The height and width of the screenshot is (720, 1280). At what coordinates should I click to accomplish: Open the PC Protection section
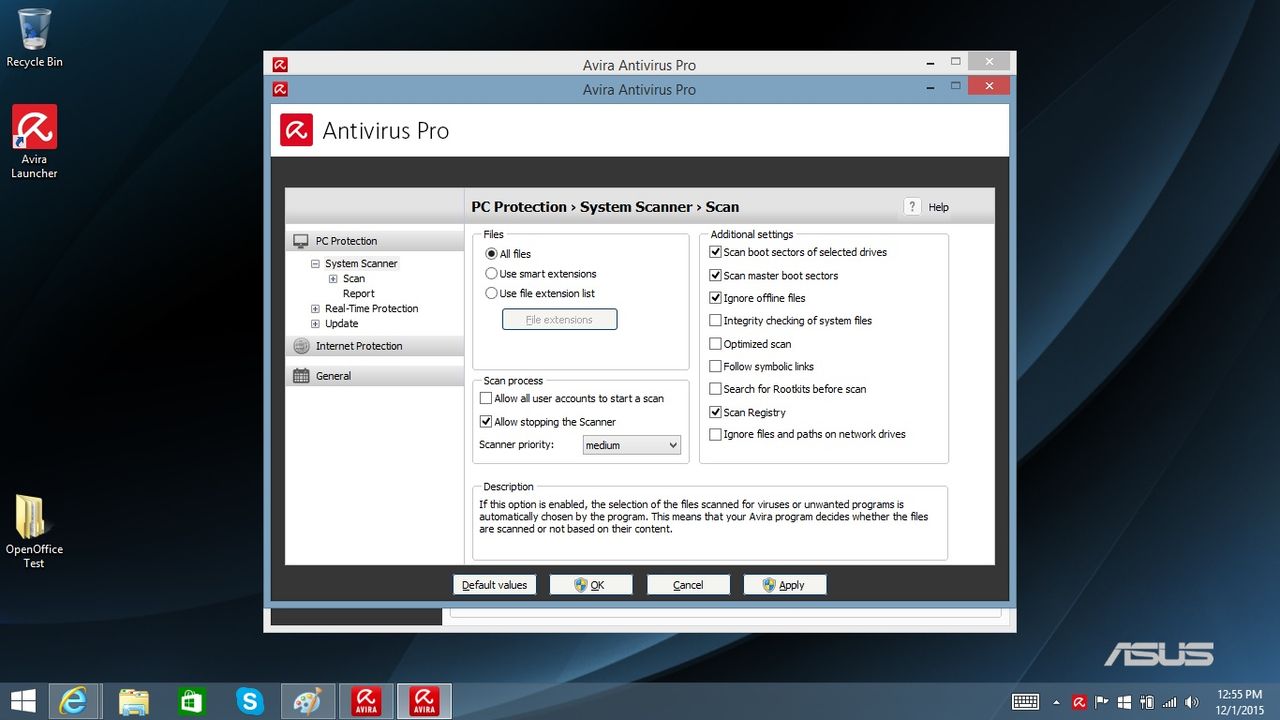375,241
